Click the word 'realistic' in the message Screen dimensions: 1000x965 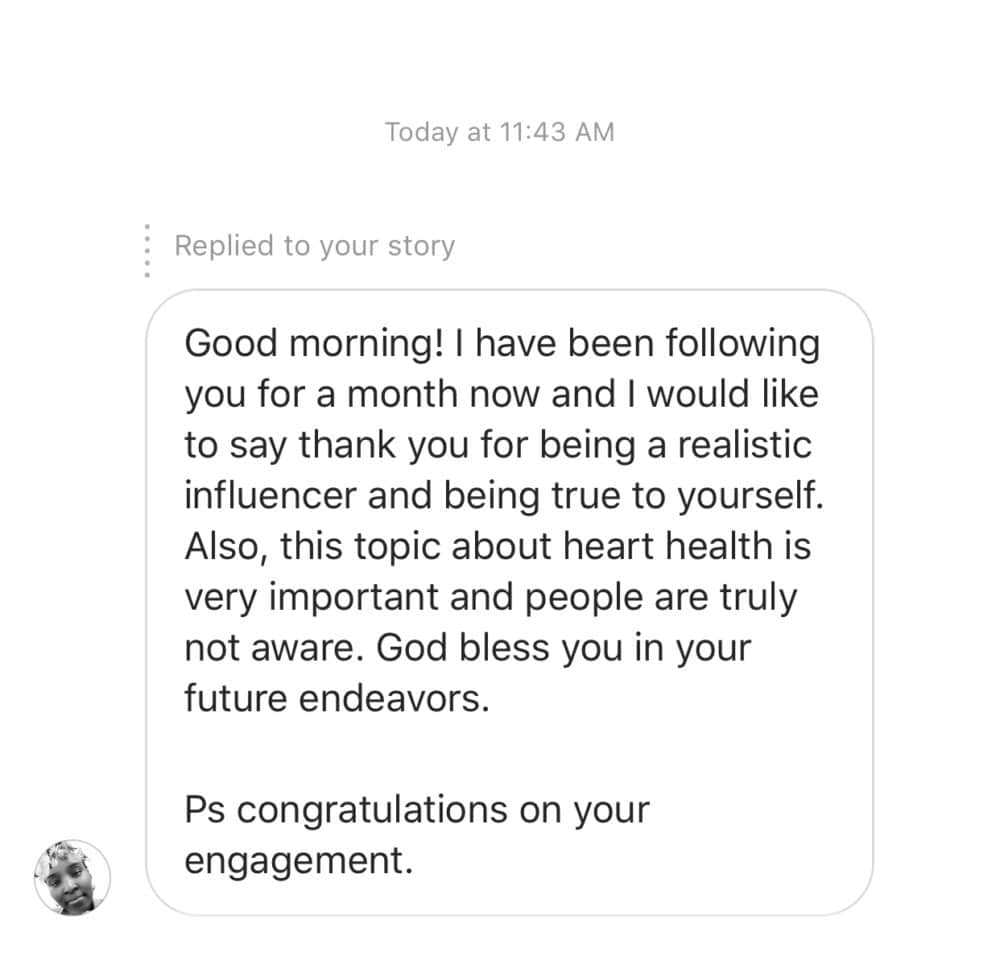click(745, 445)
